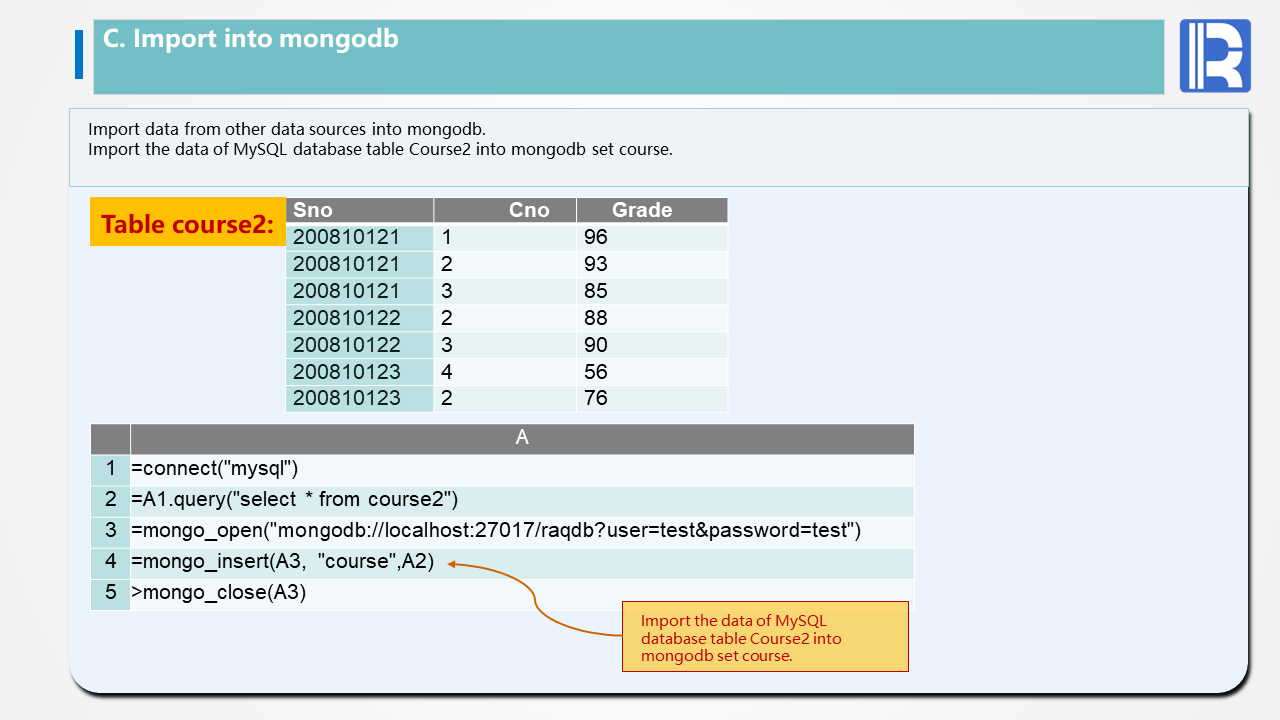1280x720 pixels.
Task: Click the blue vertical bar beside the title
Action: click(79, 55)
